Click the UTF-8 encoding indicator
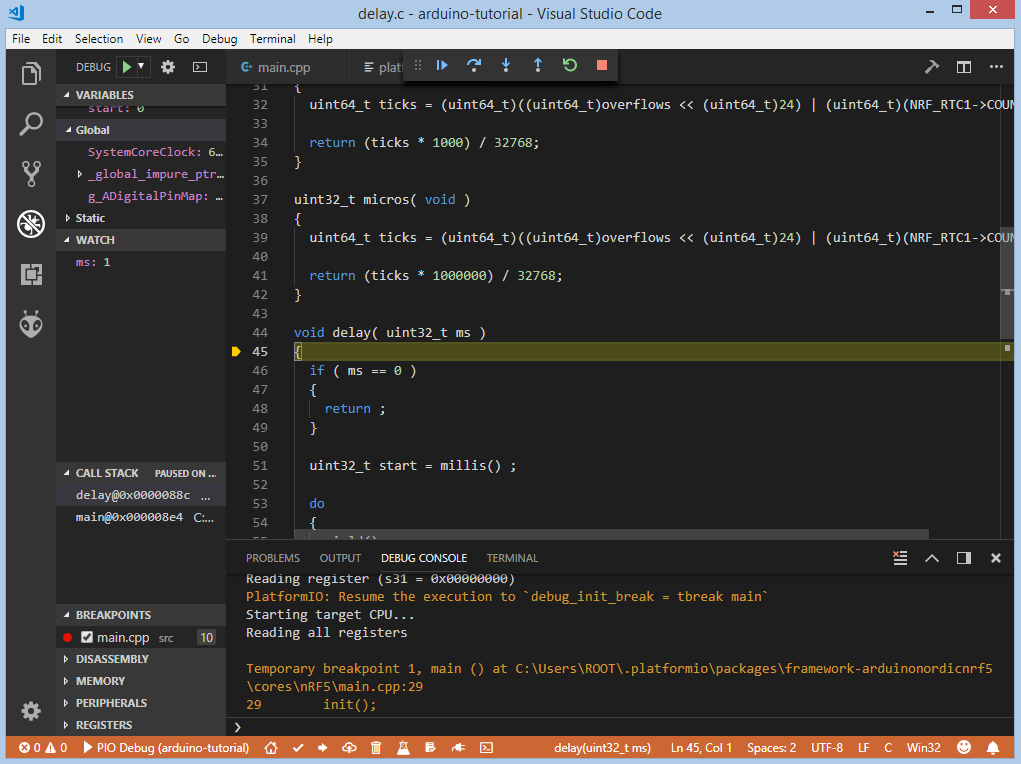 tap(826, 748)
